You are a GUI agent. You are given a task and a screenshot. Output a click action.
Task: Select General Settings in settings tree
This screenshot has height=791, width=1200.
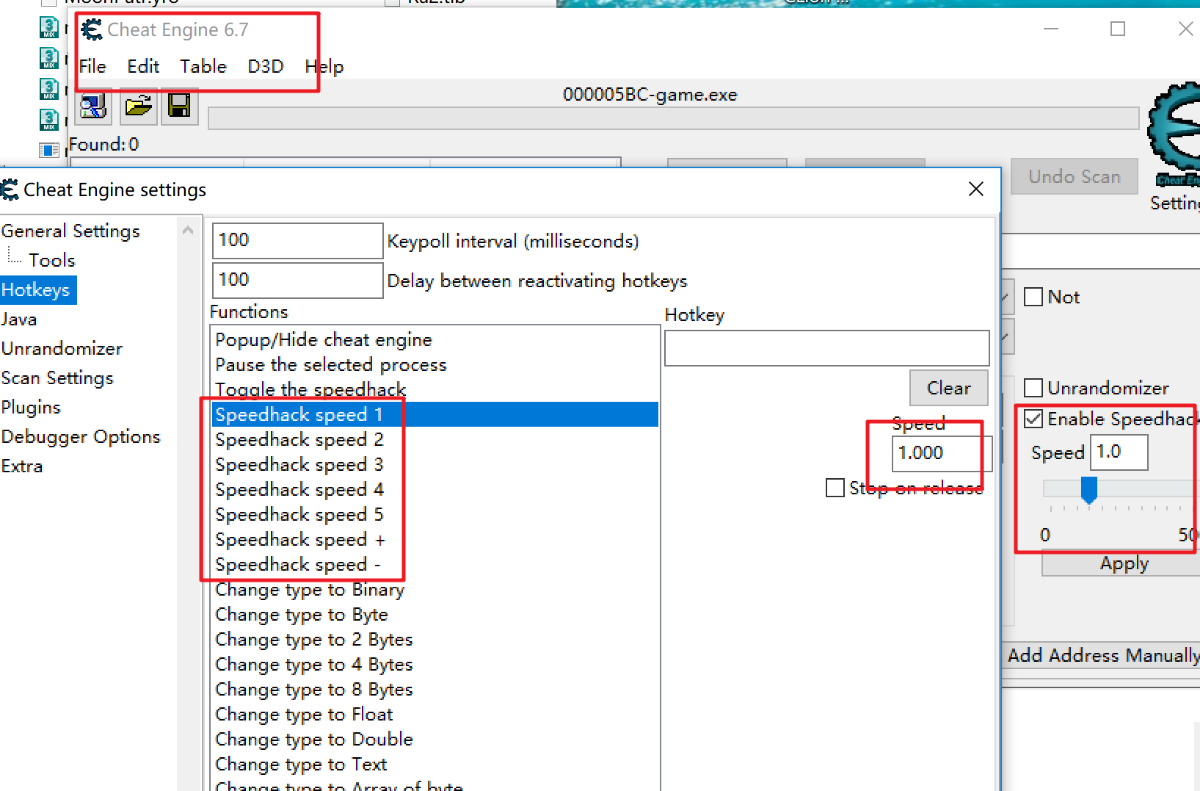70,231
